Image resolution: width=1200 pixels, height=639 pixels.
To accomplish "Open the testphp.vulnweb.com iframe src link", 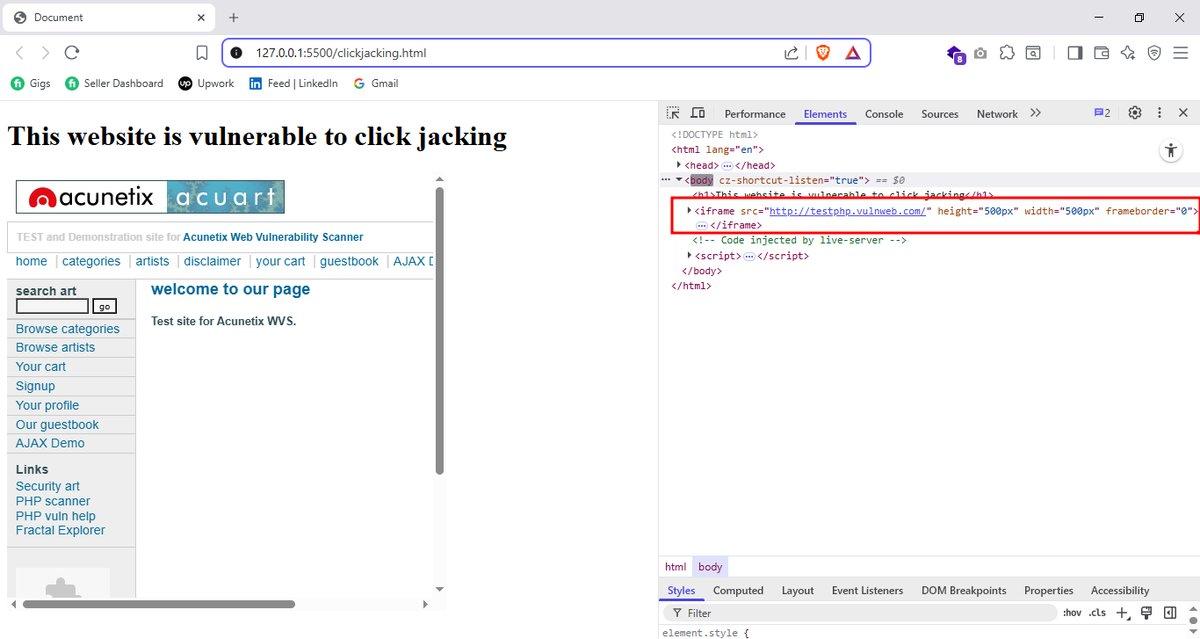I will coord(847,211).
